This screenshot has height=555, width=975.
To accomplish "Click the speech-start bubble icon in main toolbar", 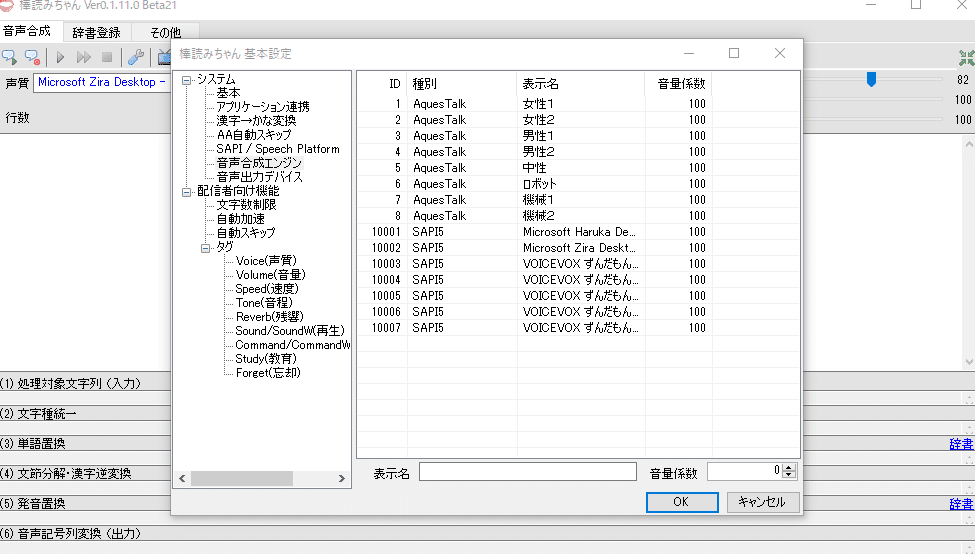I will 9,57.
